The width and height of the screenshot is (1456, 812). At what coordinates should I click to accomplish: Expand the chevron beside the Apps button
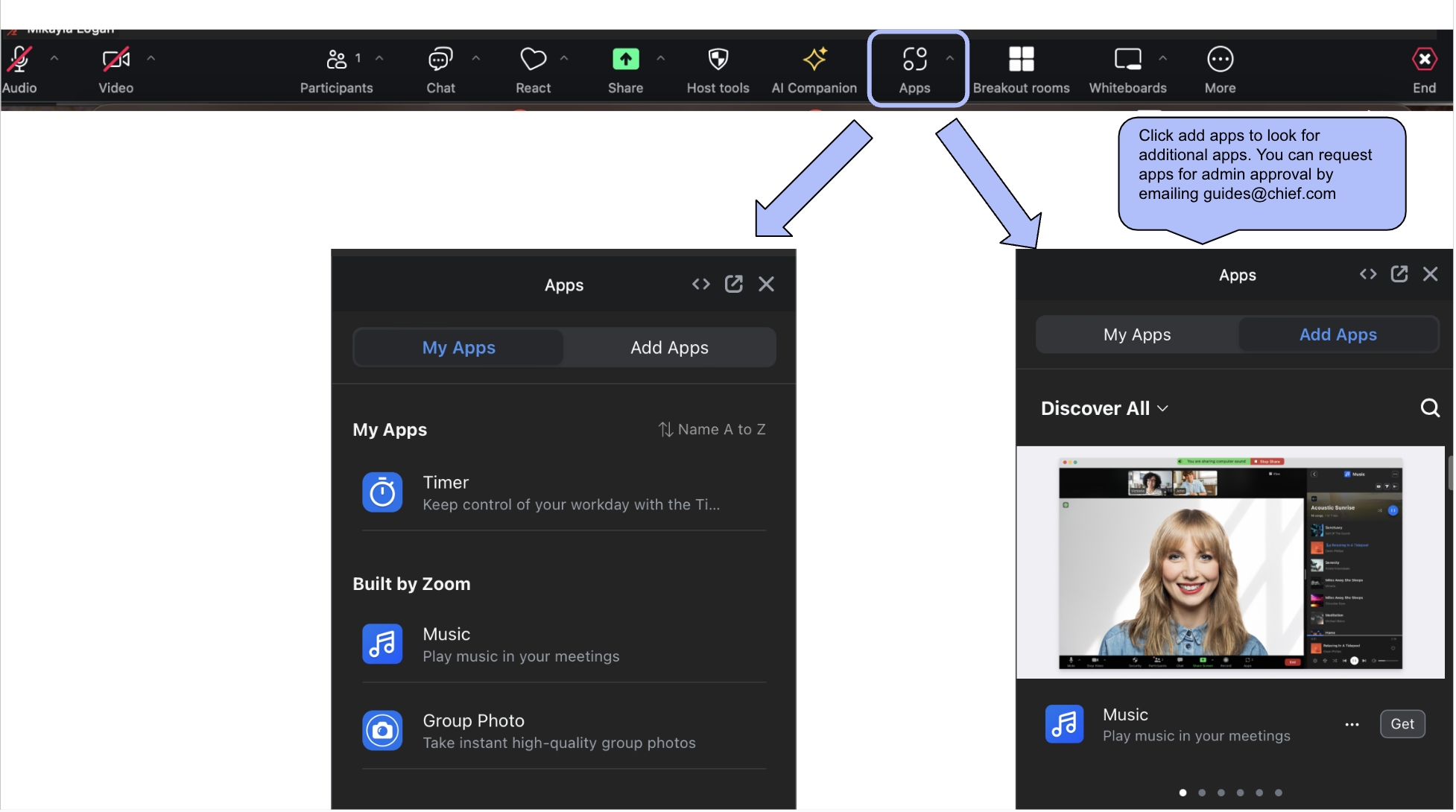tap(949, 58)
